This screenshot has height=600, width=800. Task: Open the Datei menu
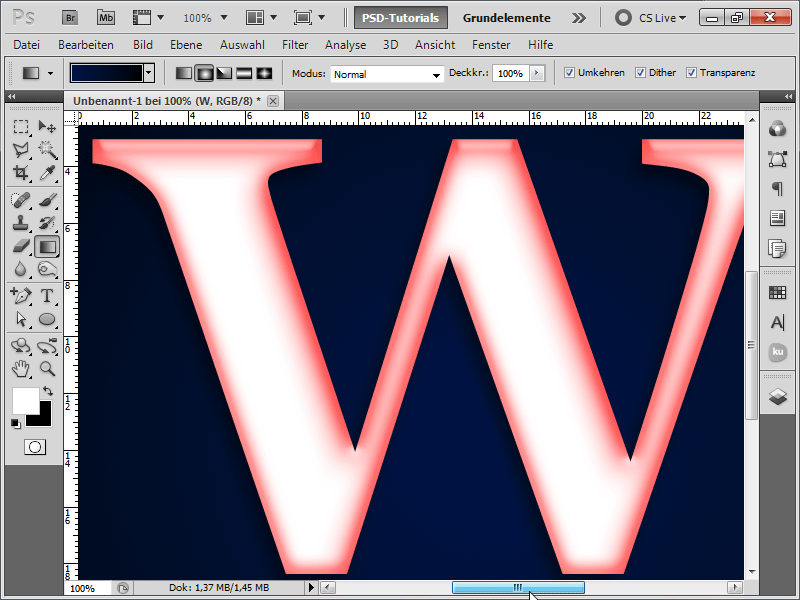[x=27, y=45]
